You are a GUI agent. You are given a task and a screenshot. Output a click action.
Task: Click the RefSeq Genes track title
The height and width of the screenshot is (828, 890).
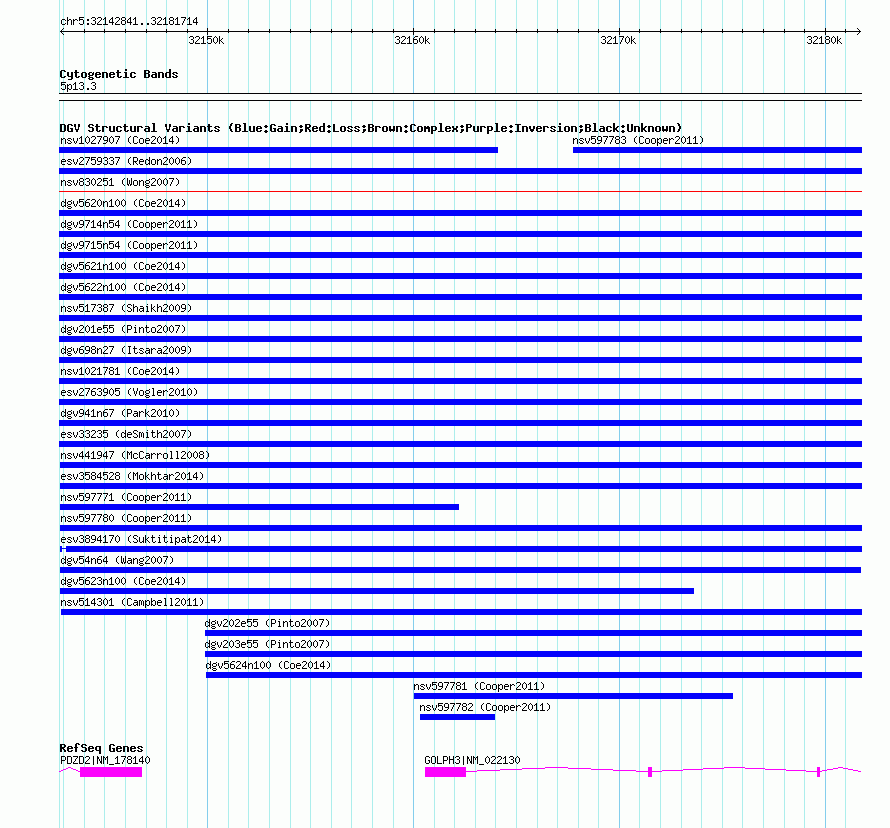coord(101,748)
